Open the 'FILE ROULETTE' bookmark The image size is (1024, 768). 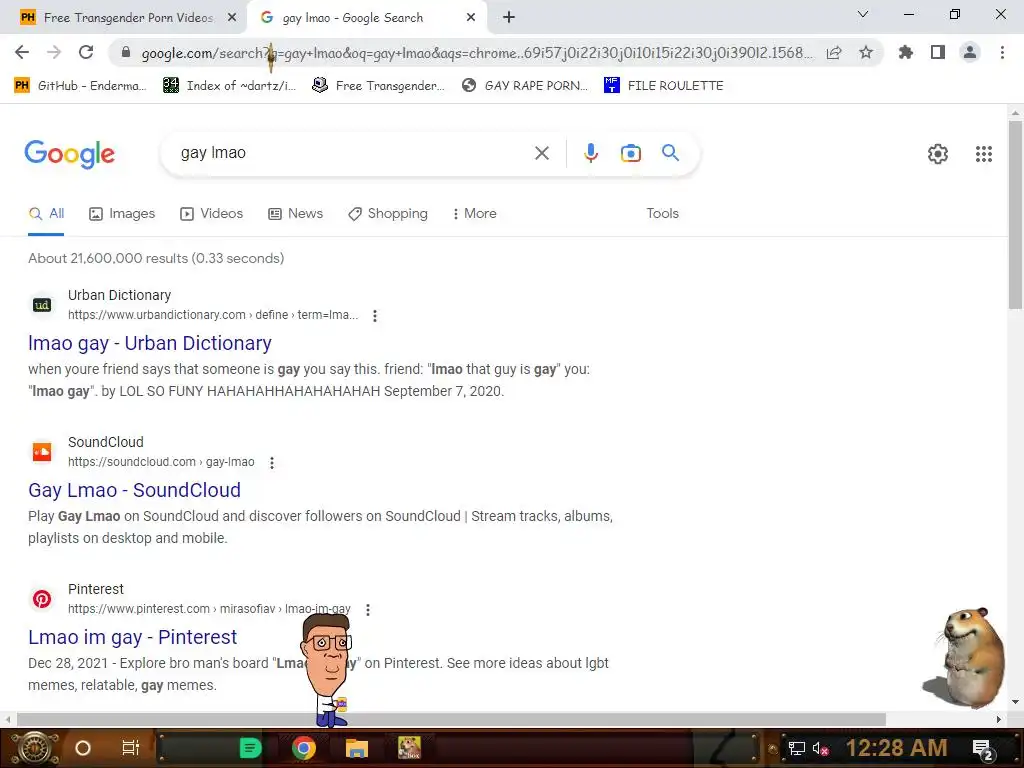click(664, 86)
